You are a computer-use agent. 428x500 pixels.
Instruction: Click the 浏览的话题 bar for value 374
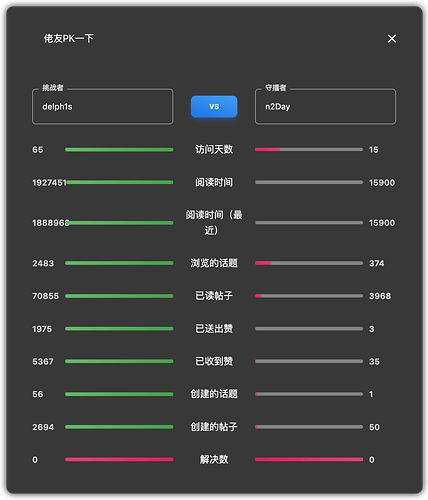pos(309,263)
